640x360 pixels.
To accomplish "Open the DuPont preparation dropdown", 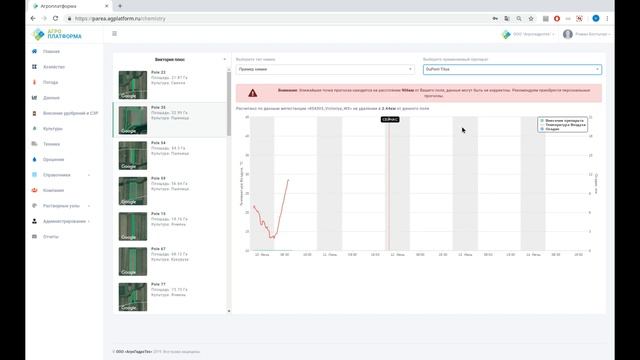I will tap(512, 69).
